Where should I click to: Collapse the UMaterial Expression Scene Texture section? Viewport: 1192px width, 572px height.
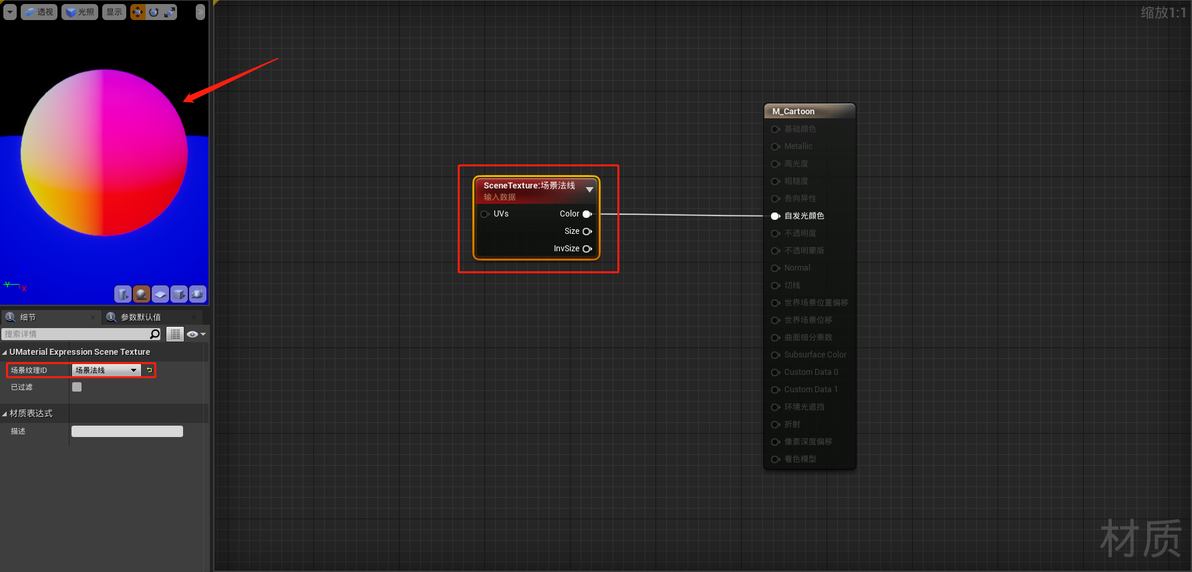(x=5, y=352)
